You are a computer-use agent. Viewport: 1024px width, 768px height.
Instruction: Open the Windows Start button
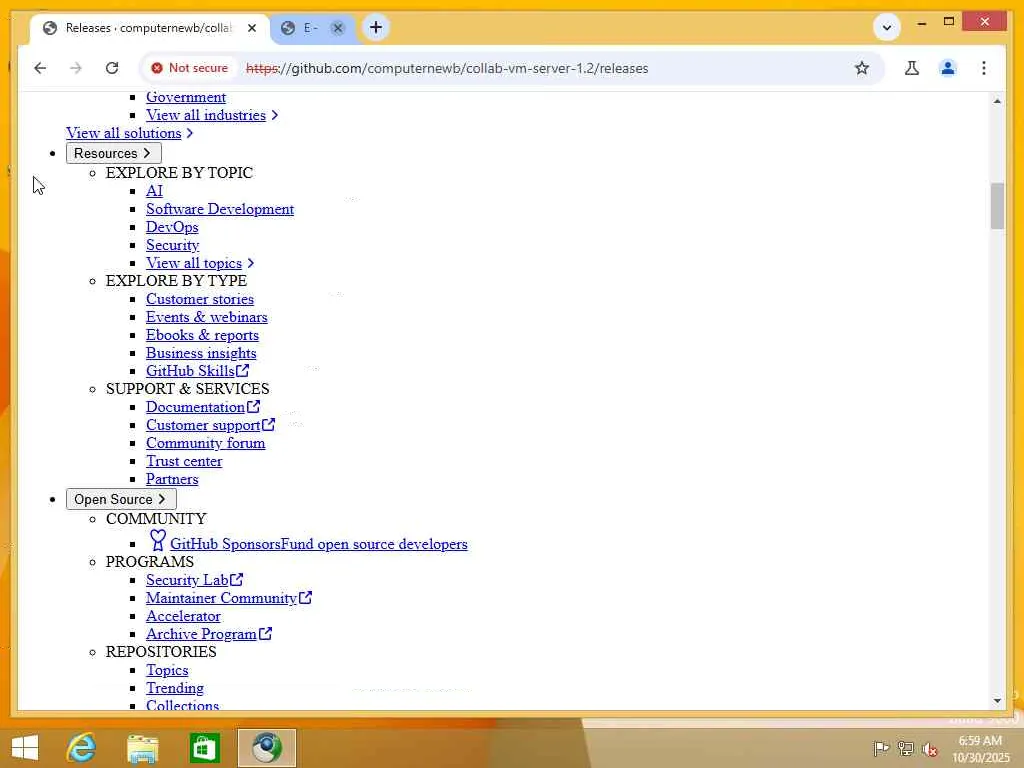coord(25,748)
